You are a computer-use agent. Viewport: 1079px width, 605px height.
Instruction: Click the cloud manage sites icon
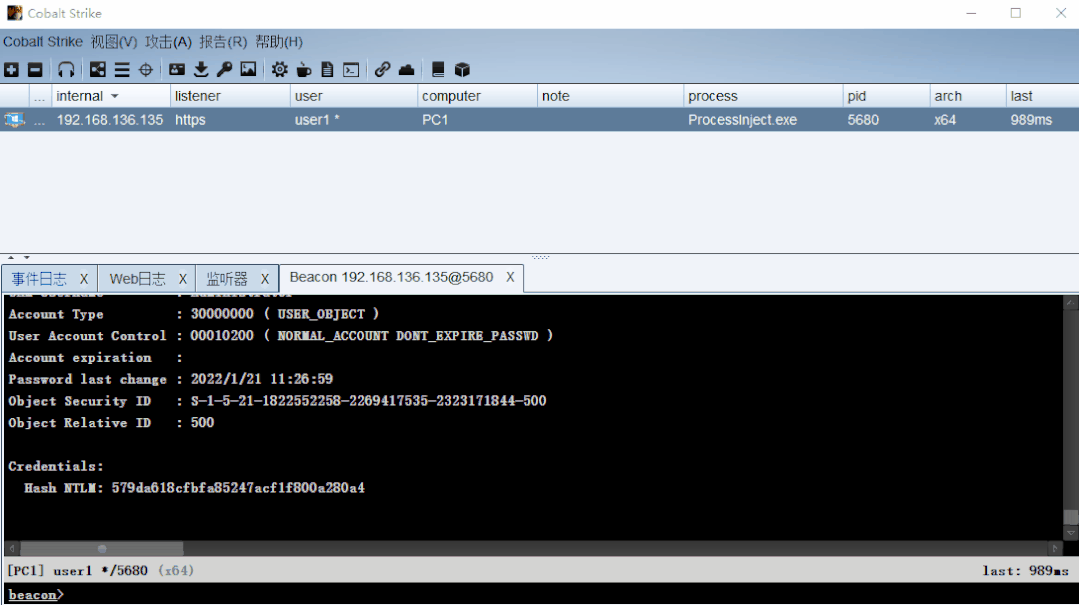pos(407,70)
